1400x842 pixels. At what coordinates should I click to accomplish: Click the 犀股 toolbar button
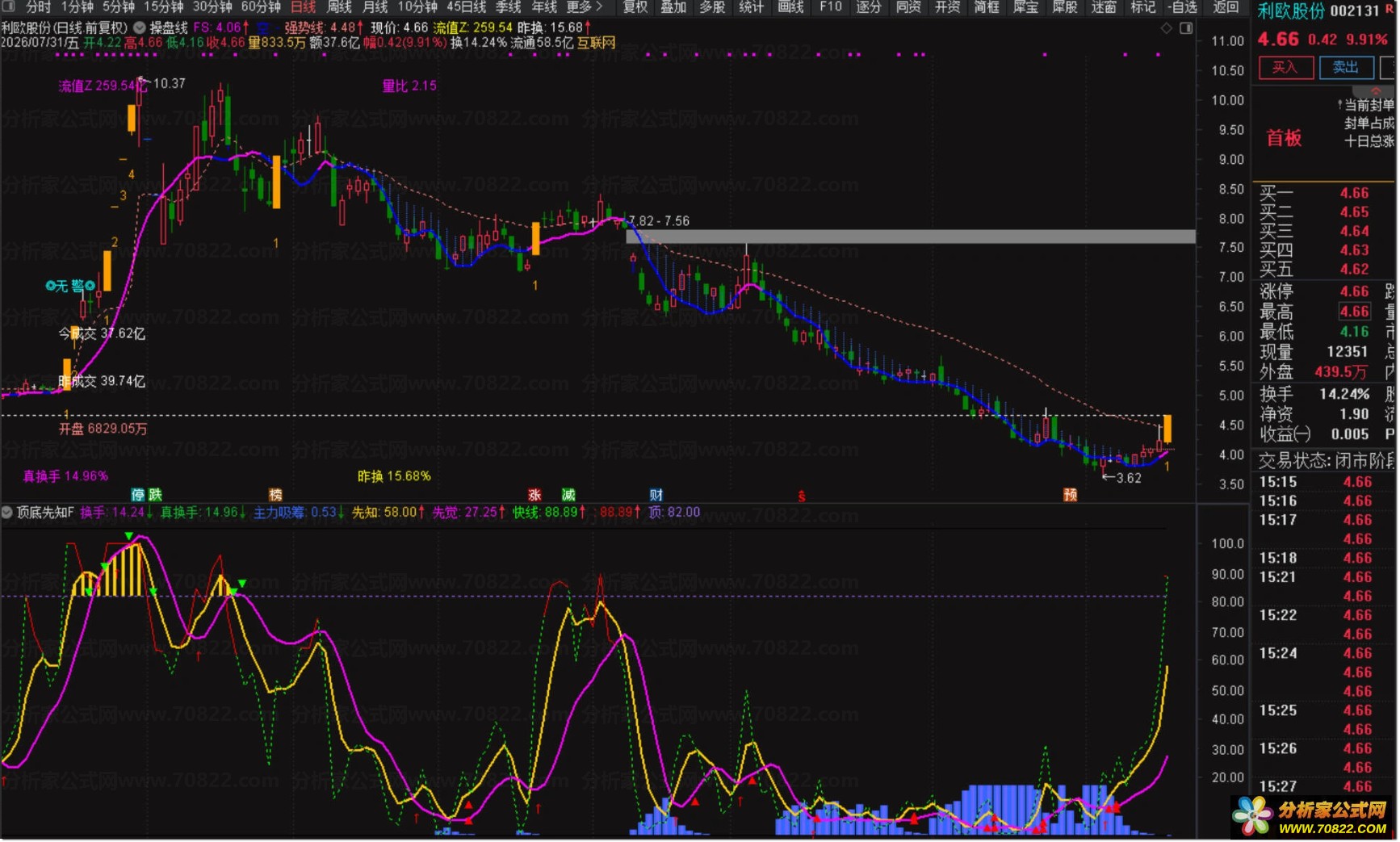(1065, 7)
